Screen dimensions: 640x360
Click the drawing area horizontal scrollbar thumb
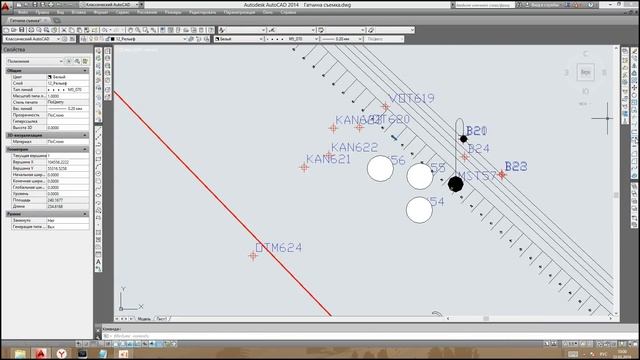[486, 318]
